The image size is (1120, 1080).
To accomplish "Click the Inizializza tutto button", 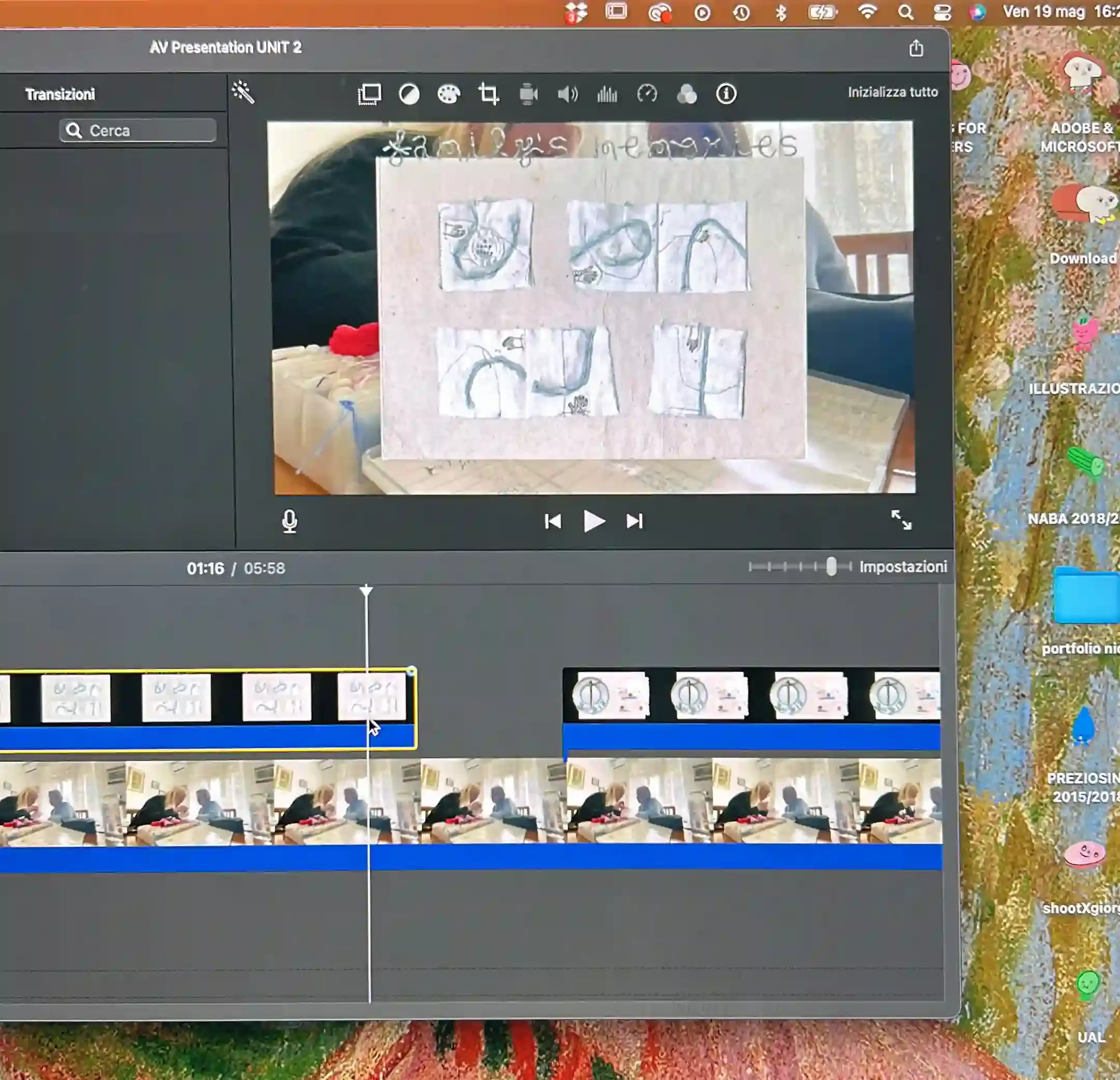I will click(892, 92).
